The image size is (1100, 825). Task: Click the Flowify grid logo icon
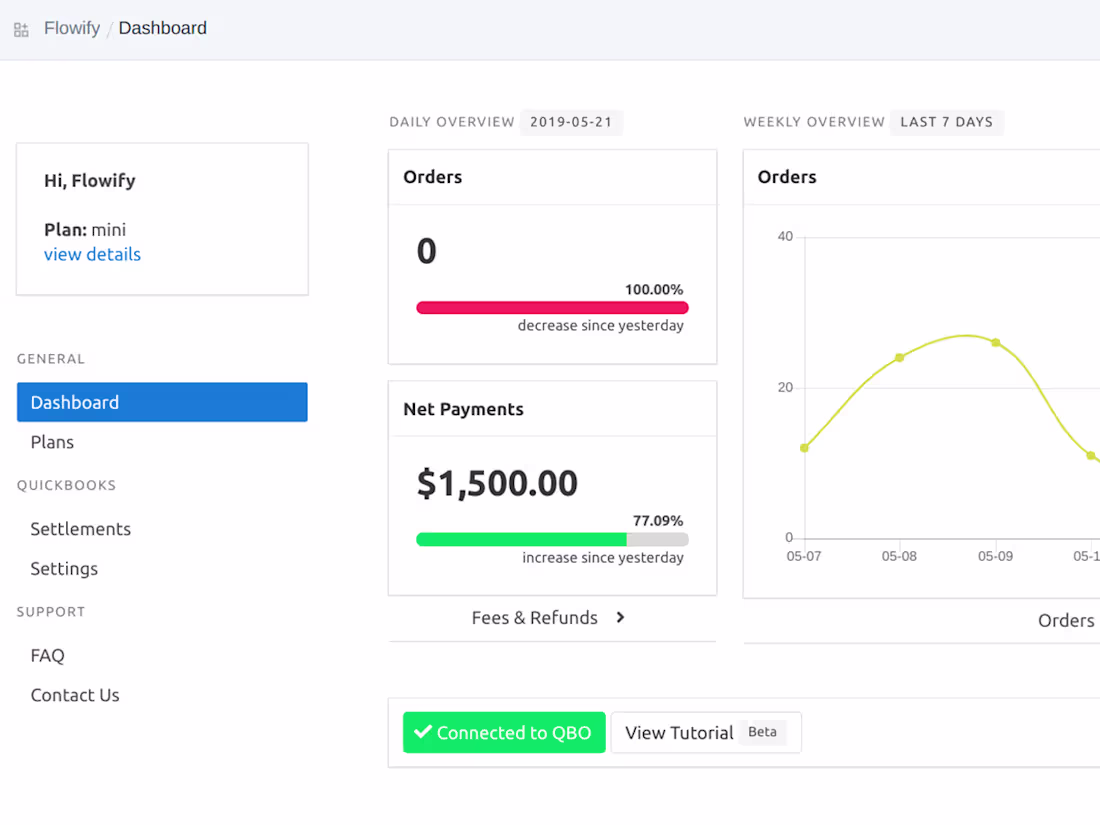click(x=20, y=28)
